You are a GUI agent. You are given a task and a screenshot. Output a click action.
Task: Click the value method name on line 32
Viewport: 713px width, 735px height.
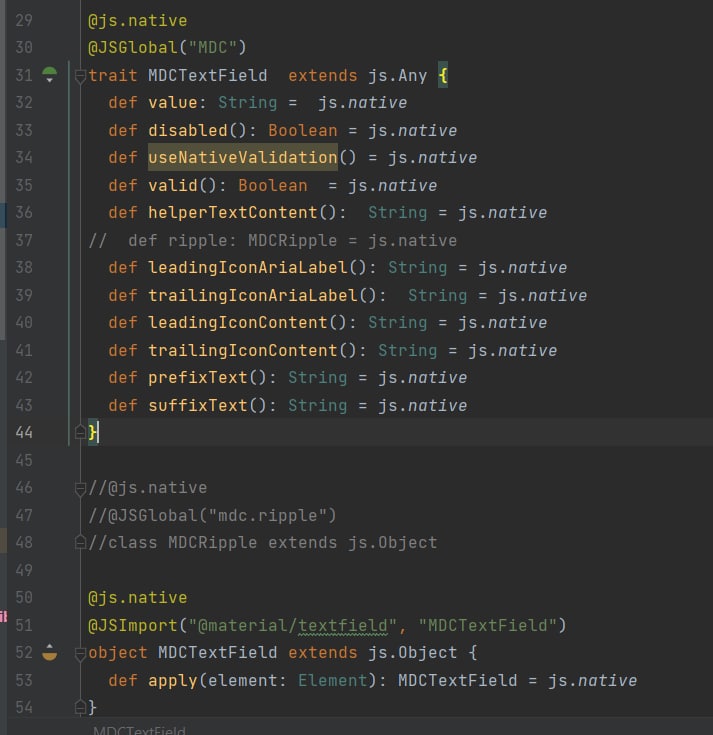173,103
